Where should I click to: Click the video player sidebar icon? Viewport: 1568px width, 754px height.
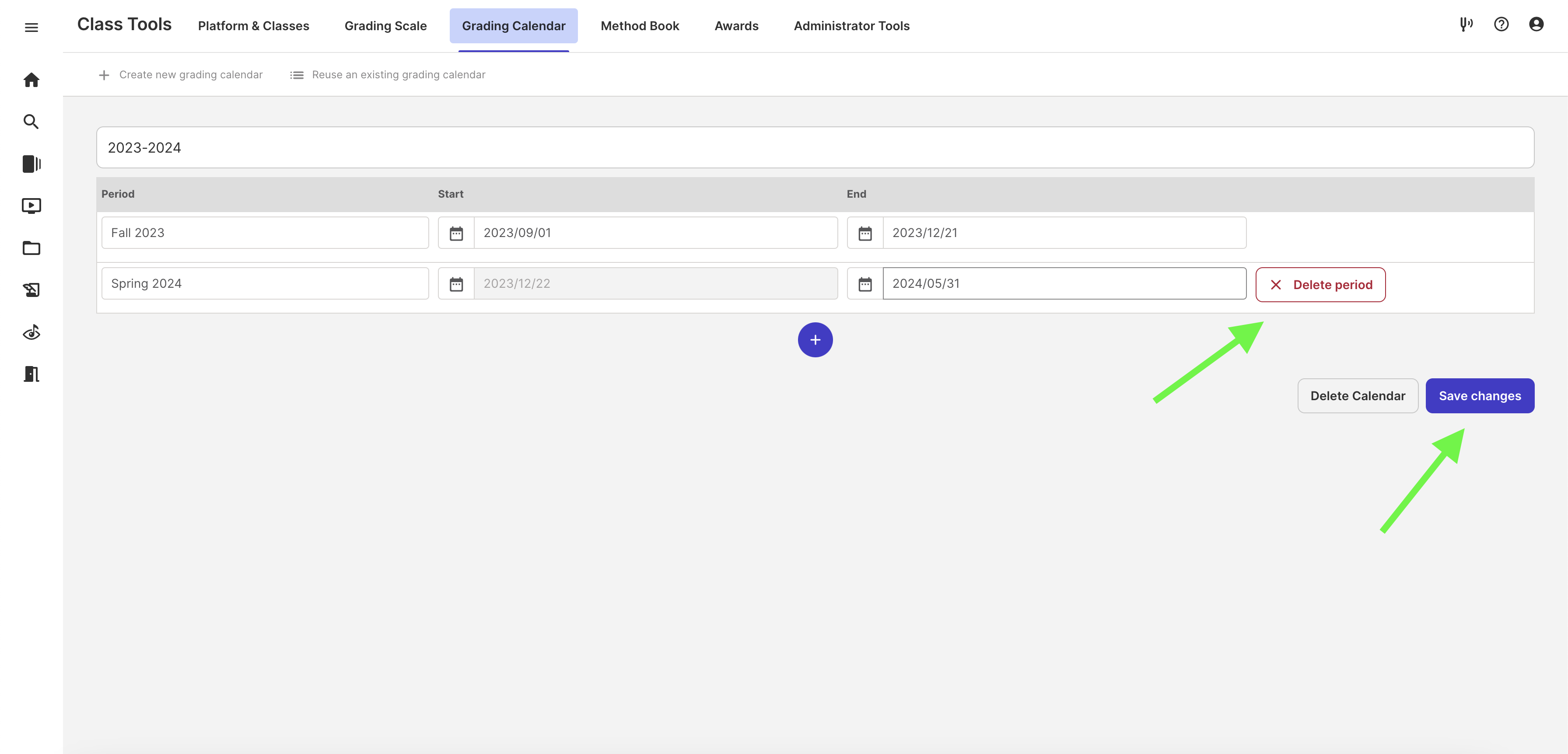[x=31, y=206]
